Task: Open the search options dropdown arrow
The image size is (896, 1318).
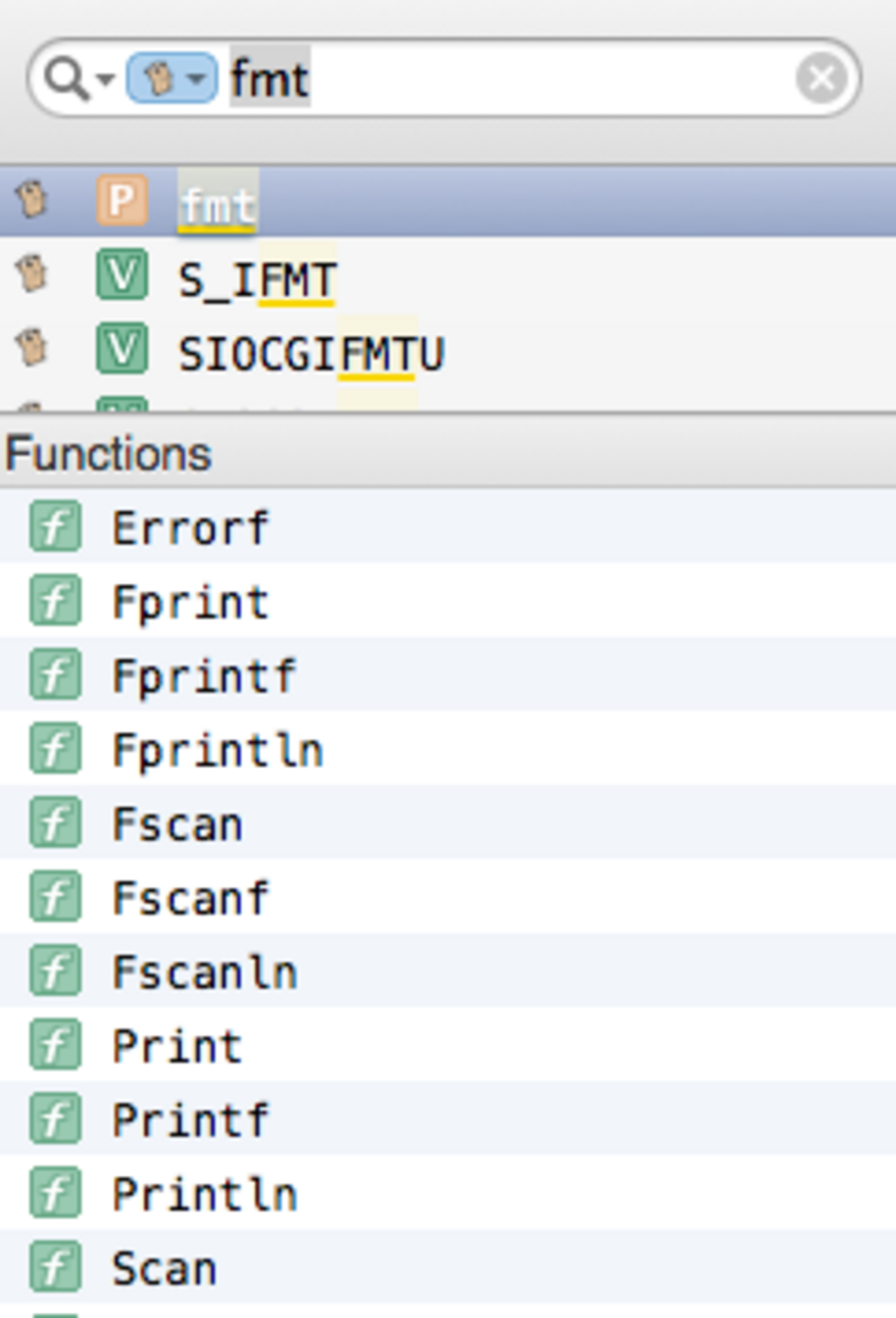Action: click(x=105, y=79)
